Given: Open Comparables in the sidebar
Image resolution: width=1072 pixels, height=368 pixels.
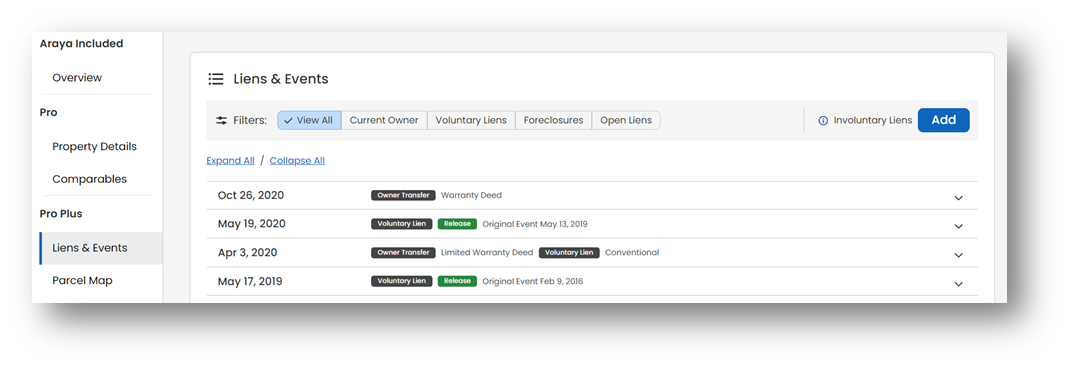Looking at the screenshot, I should point(90,179).
